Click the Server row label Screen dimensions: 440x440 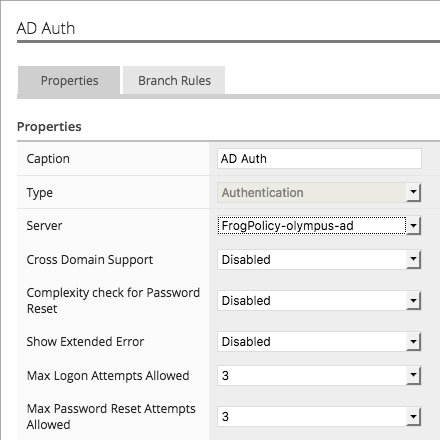[x=44, y=226]
